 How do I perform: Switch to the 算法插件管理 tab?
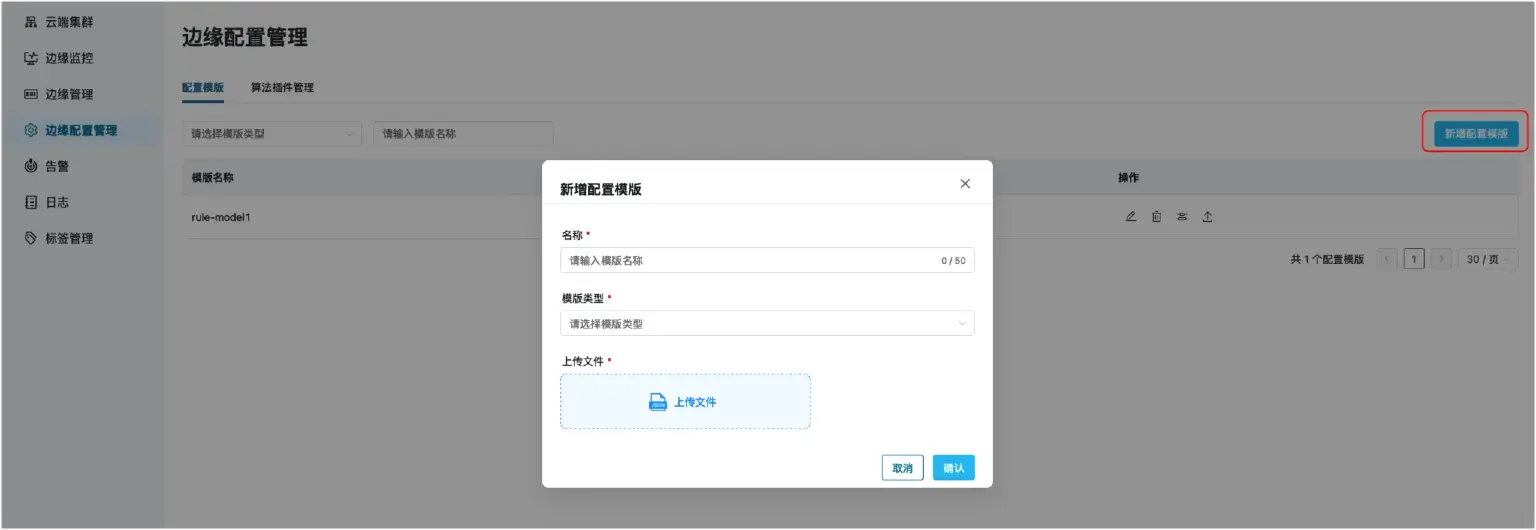pos(282,88)
